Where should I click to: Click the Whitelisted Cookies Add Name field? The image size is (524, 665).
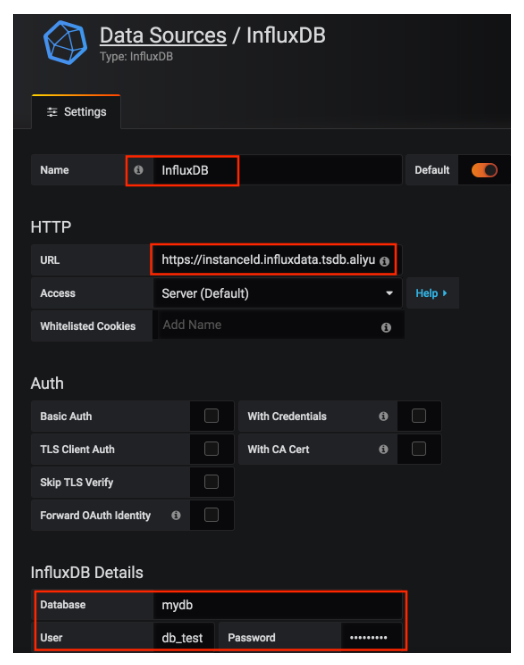tap(279, 325)
